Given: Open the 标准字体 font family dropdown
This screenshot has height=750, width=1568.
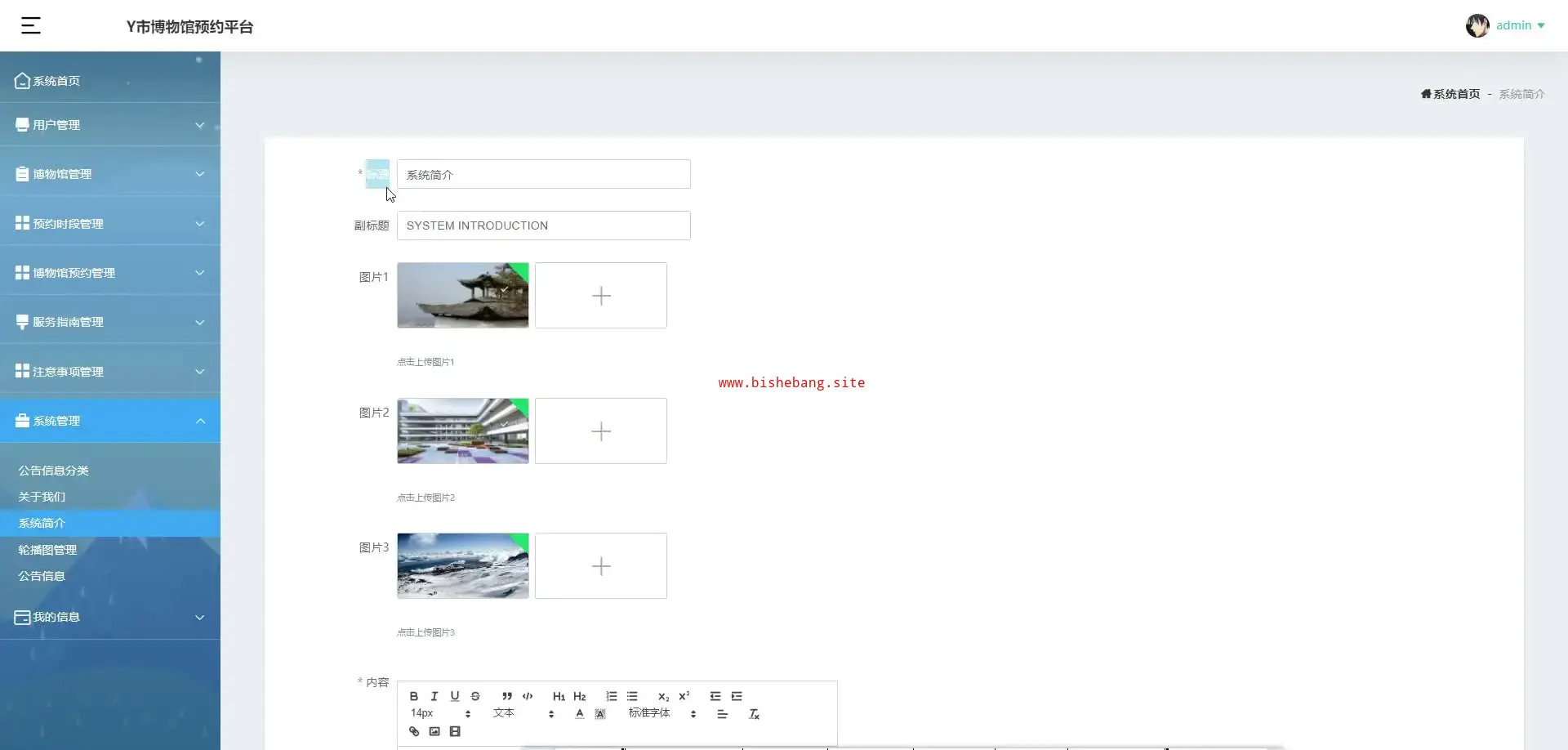Looking at the screenshot, I should (662, 713).
